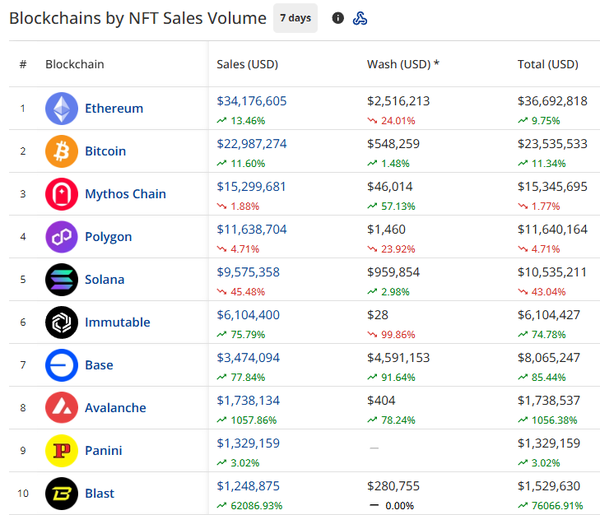Sort by Sales (USD) column header

coord(247,64)
